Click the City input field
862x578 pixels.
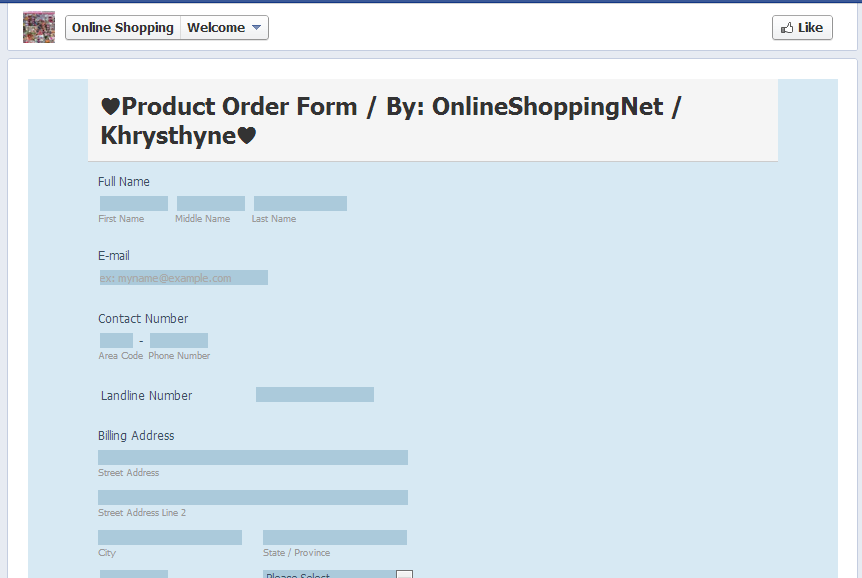170,538
